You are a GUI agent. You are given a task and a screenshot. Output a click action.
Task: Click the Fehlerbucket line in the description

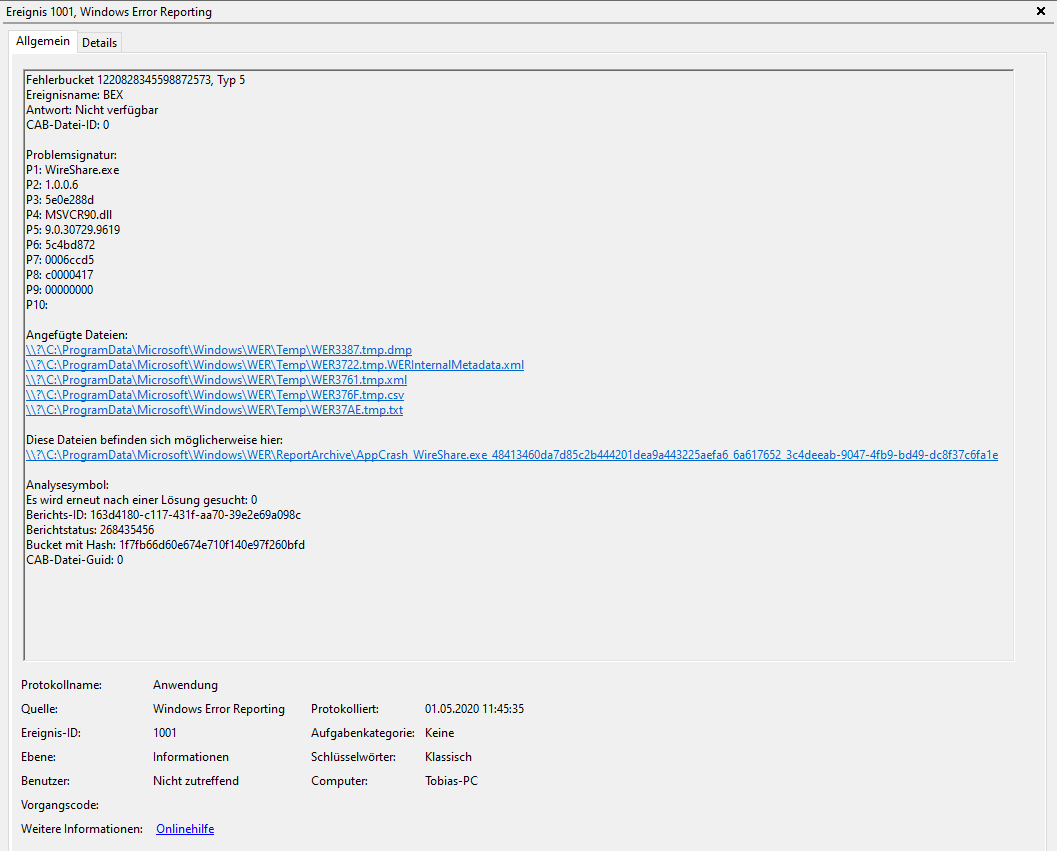(x=135, y=80)
